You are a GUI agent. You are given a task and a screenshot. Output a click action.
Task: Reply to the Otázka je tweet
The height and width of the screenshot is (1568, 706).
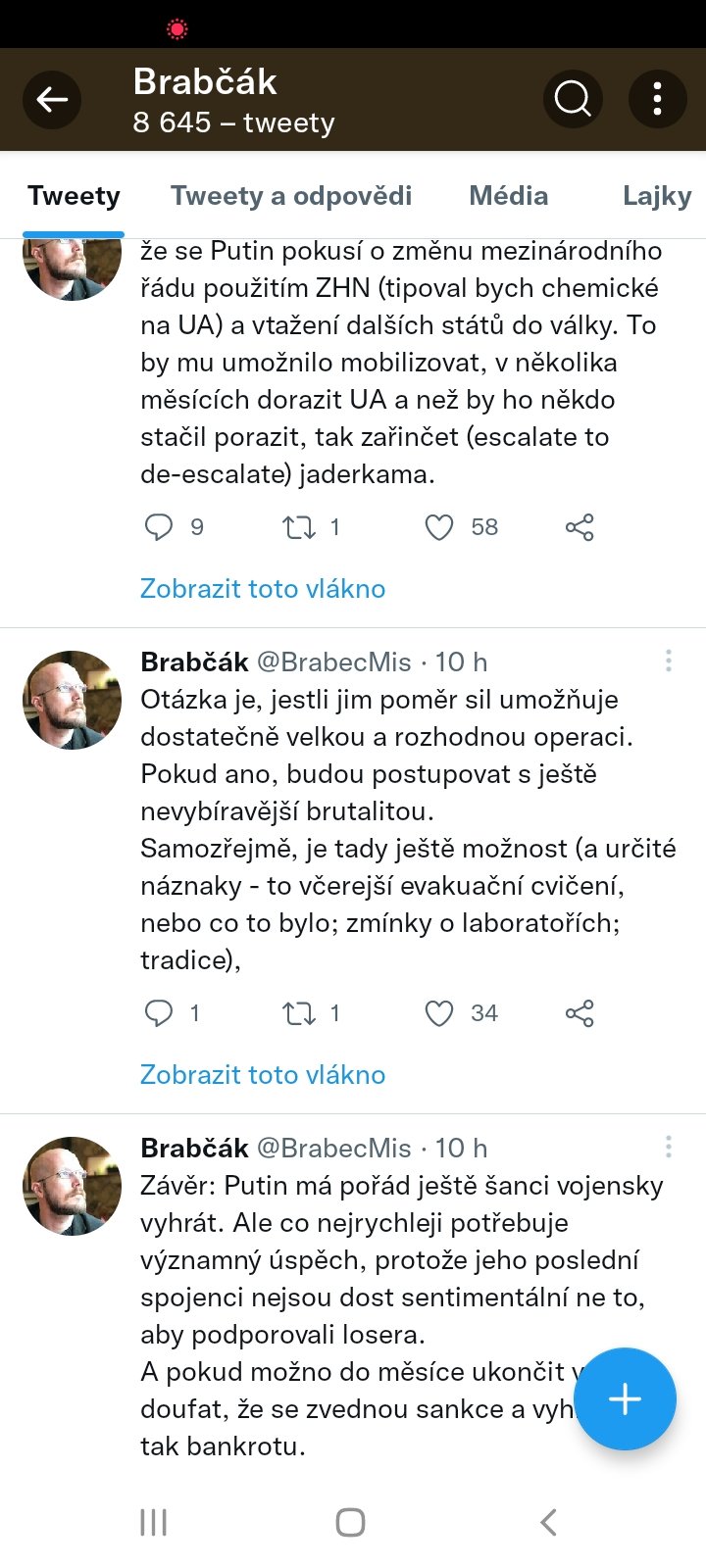pyautogui.click(x=159, y=1013)
